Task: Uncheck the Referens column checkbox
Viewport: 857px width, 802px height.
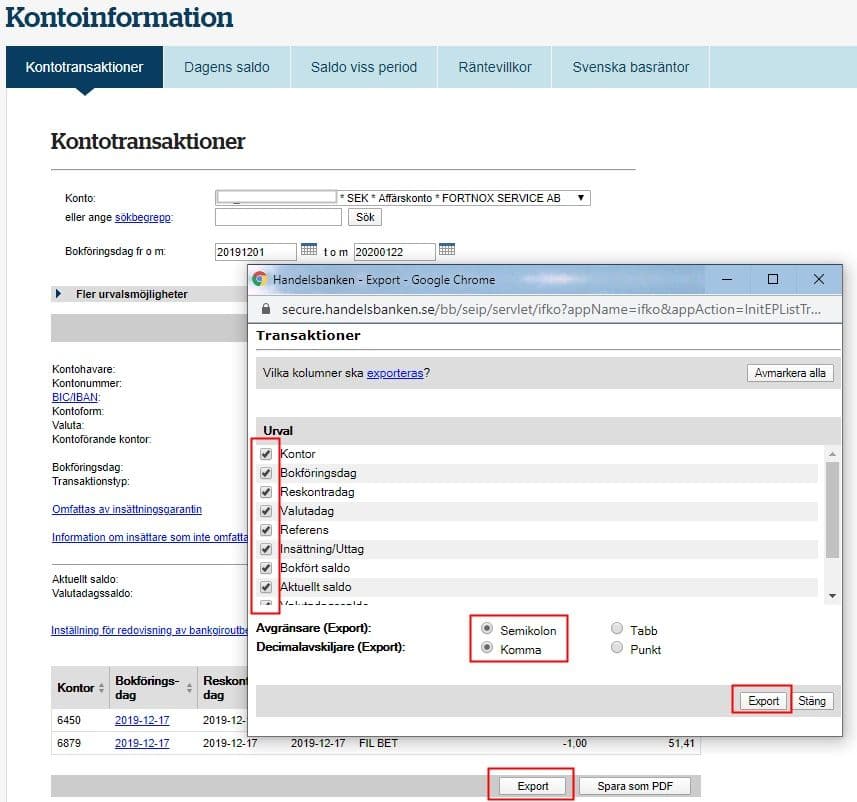Action: click(x=266, y=530)
